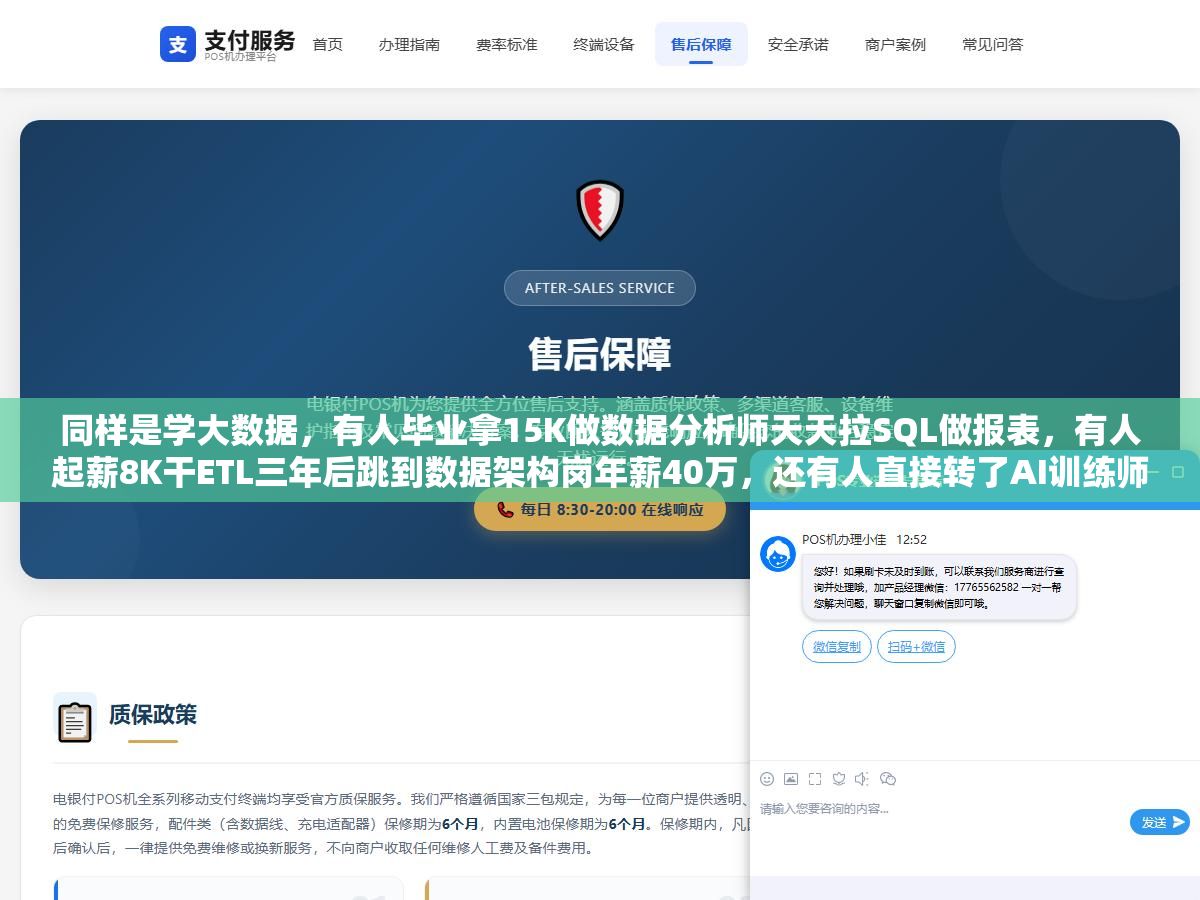Click the first bold 6个月 warranty text
The image size is (1200, 900).
[x=460, y=825]
